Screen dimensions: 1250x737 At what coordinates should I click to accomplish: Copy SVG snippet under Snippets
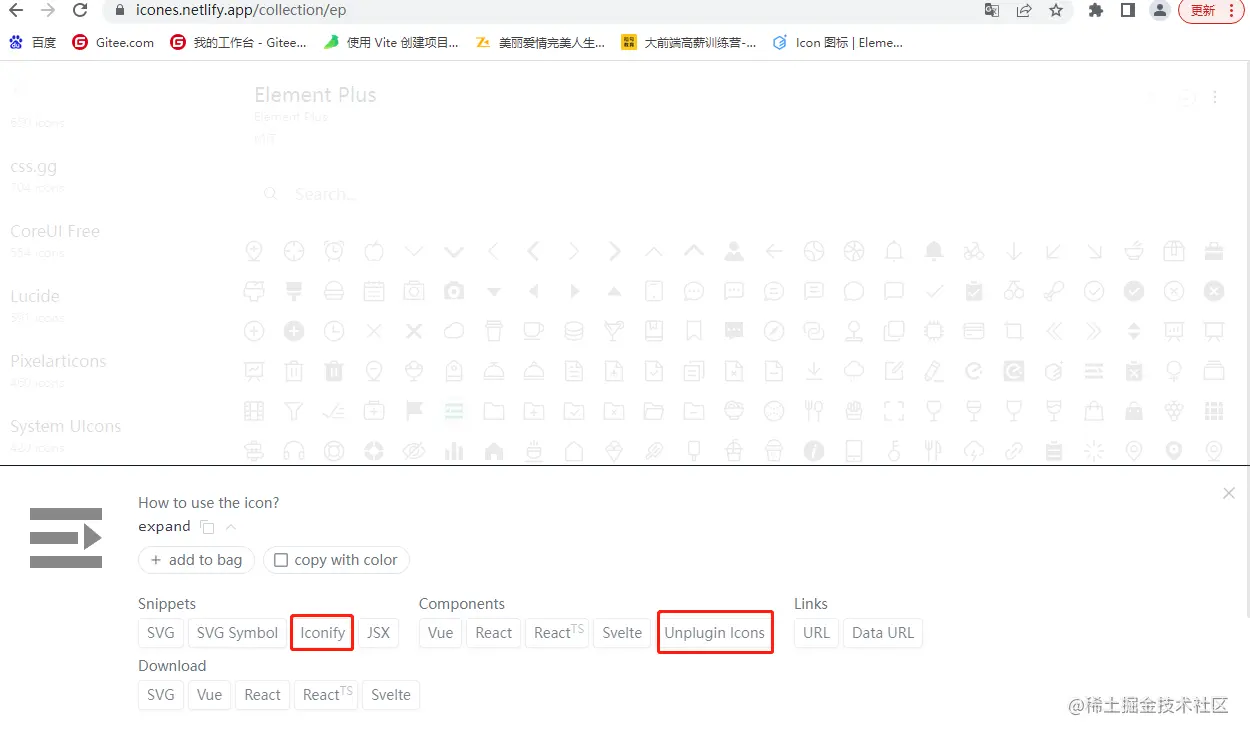161,633
